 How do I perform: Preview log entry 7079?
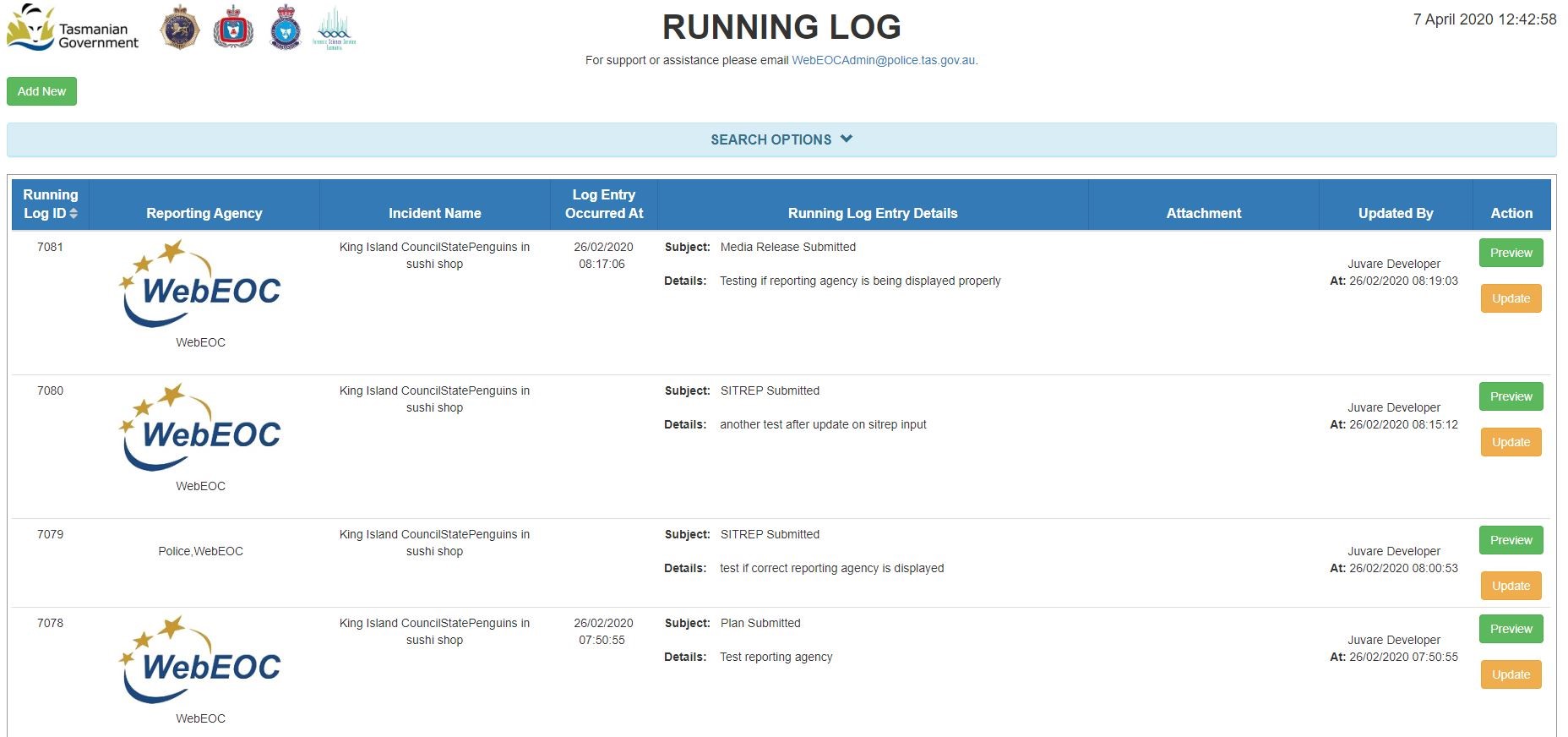point(1511,540)
